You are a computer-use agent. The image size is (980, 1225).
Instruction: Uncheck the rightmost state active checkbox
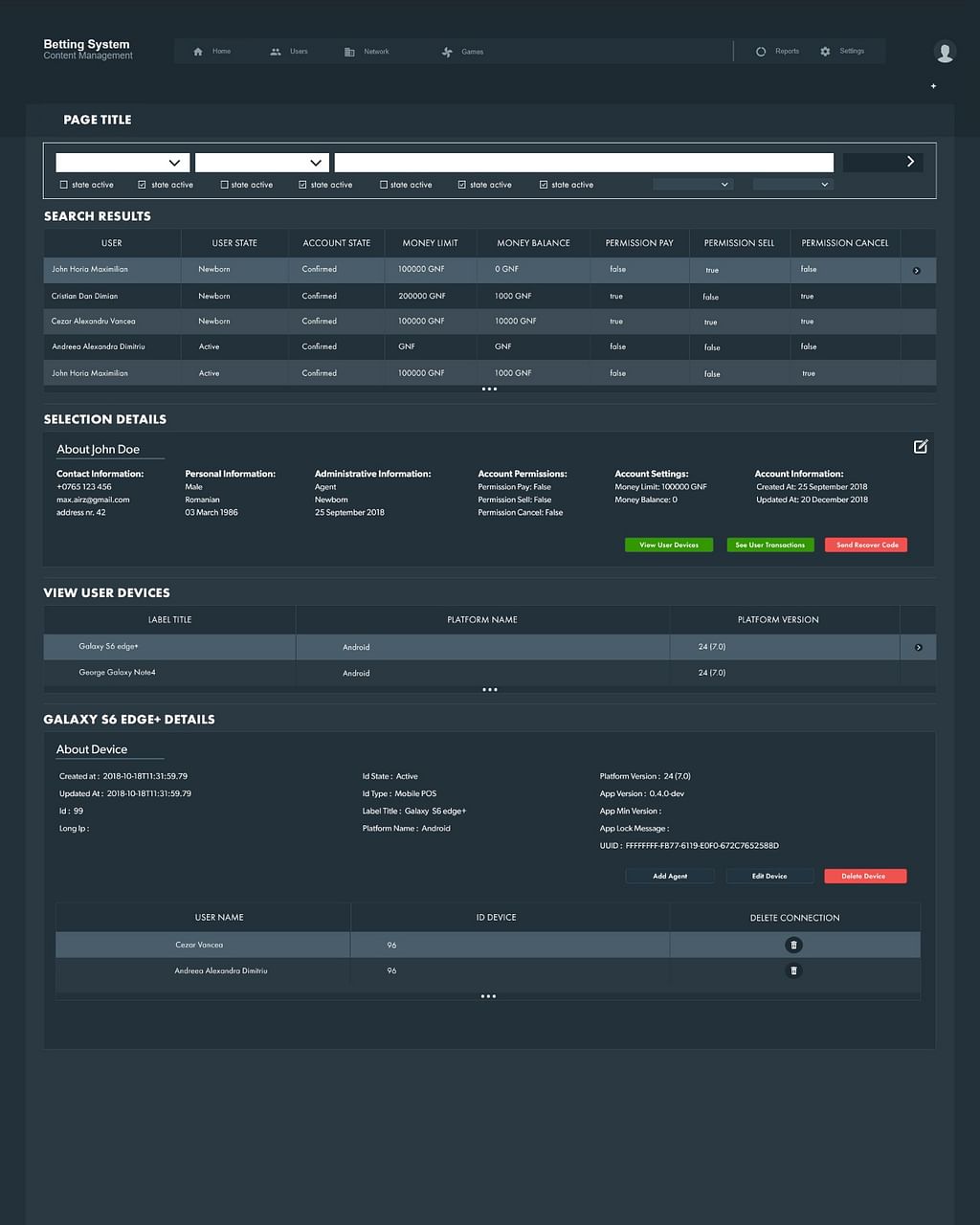[544, 185]
